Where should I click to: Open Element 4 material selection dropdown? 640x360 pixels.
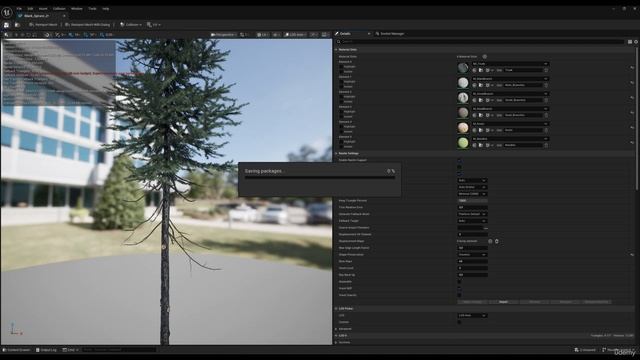(510, 124)
